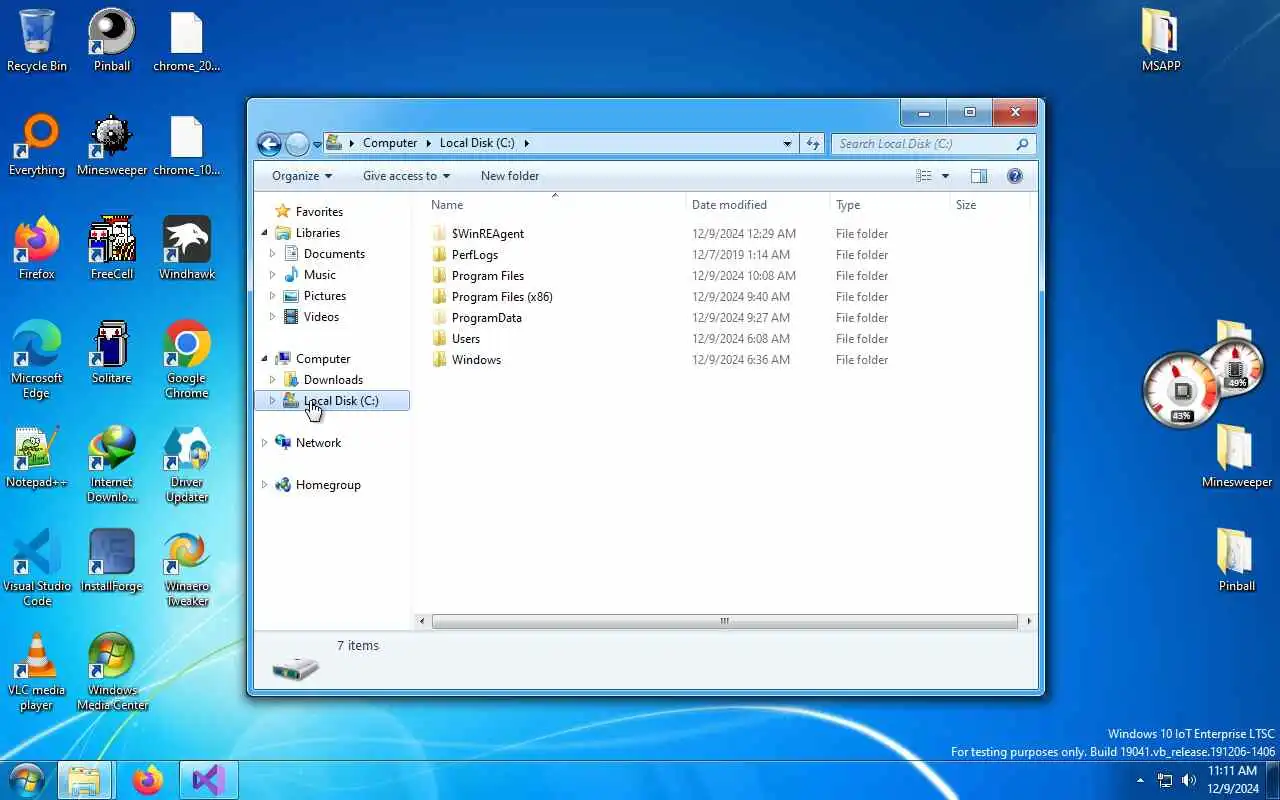
Task: Open the Firefox desktop shortcut
Action: coord(37,249)
